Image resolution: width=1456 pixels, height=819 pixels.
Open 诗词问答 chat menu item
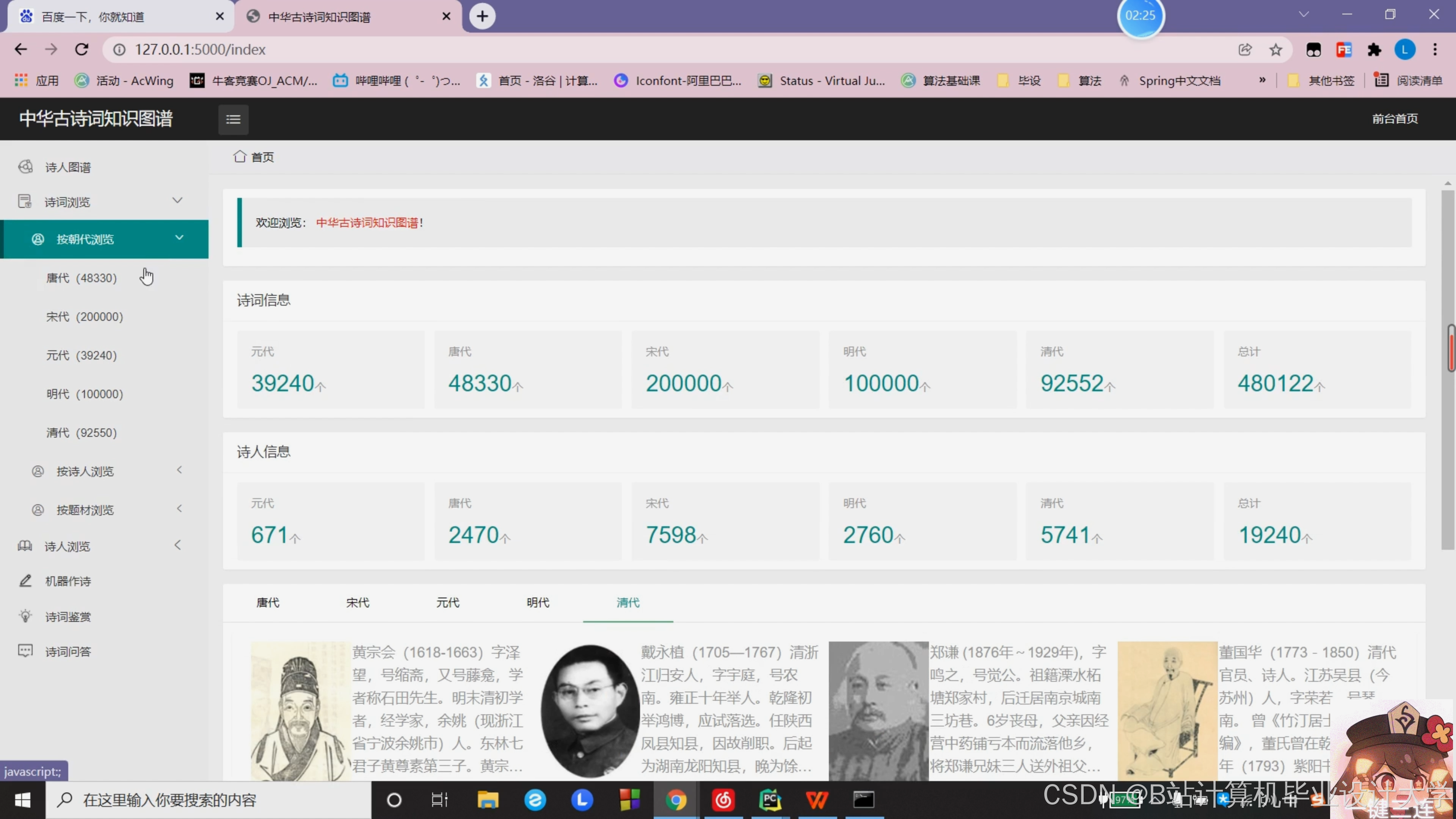(x=68, y=652)
